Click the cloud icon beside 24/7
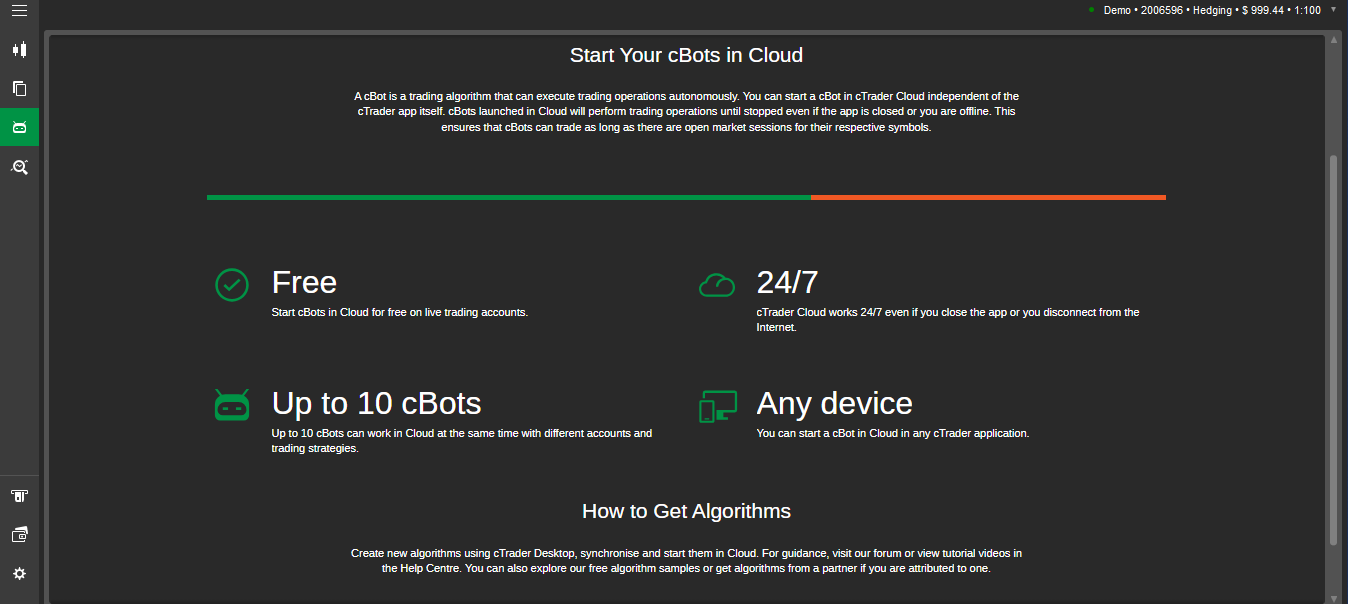The width and height of the screenshot is (1348, 604). coord(717,286)
